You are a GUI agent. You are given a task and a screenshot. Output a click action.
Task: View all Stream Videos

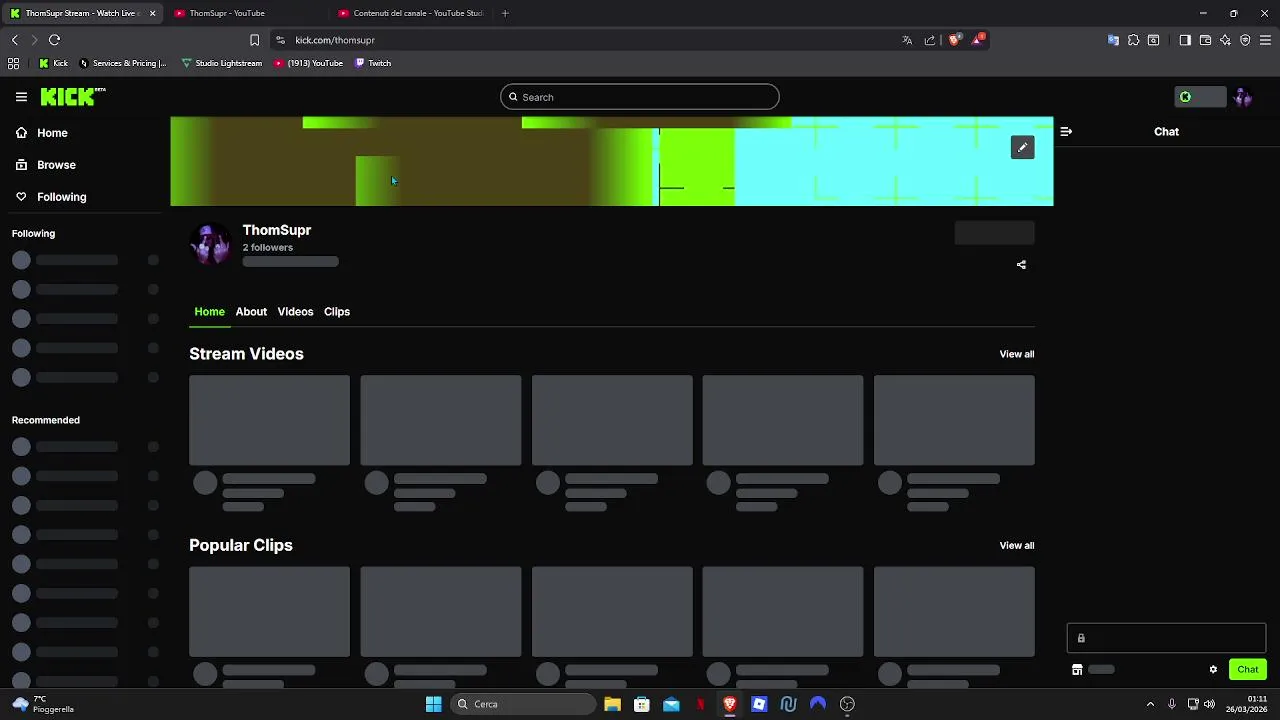pyautogui.click(x=1017, y=354)
